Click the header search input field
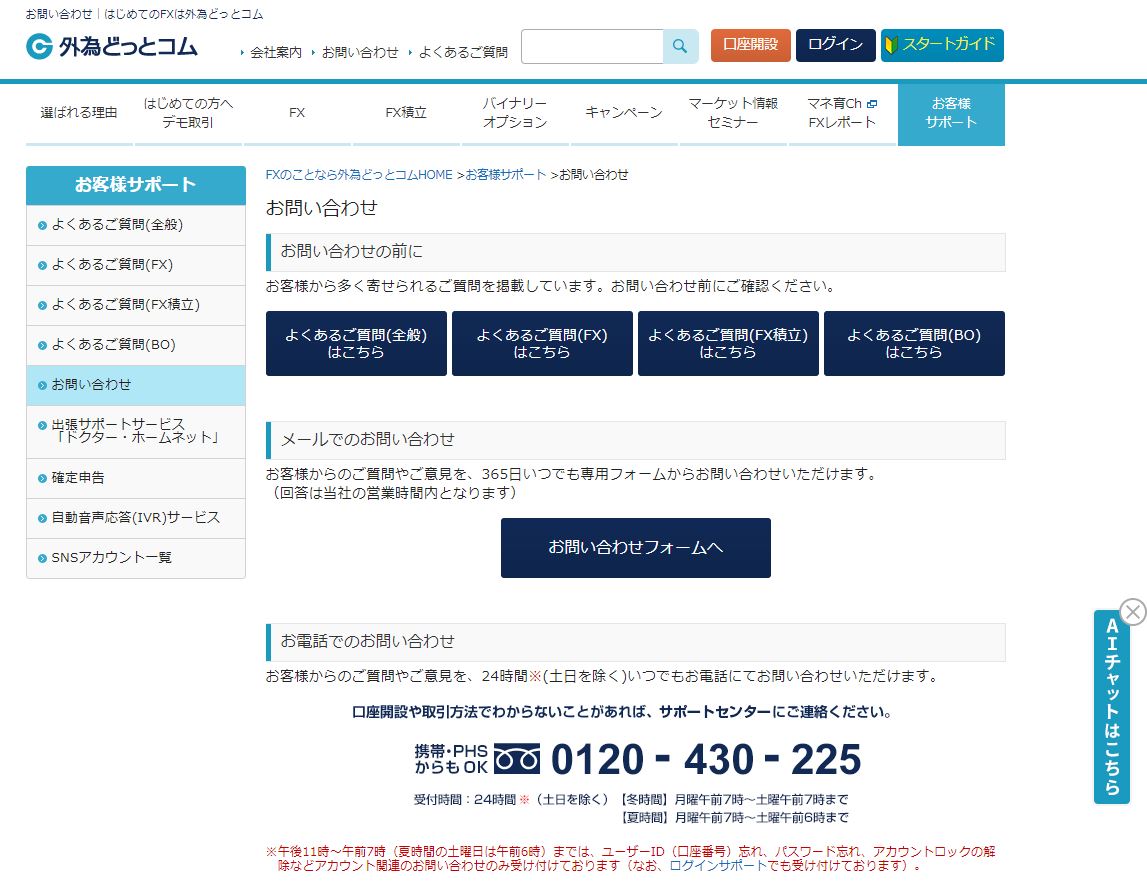Image resolution: width=1147 pixels, height=882 pixels. [593, 46]
